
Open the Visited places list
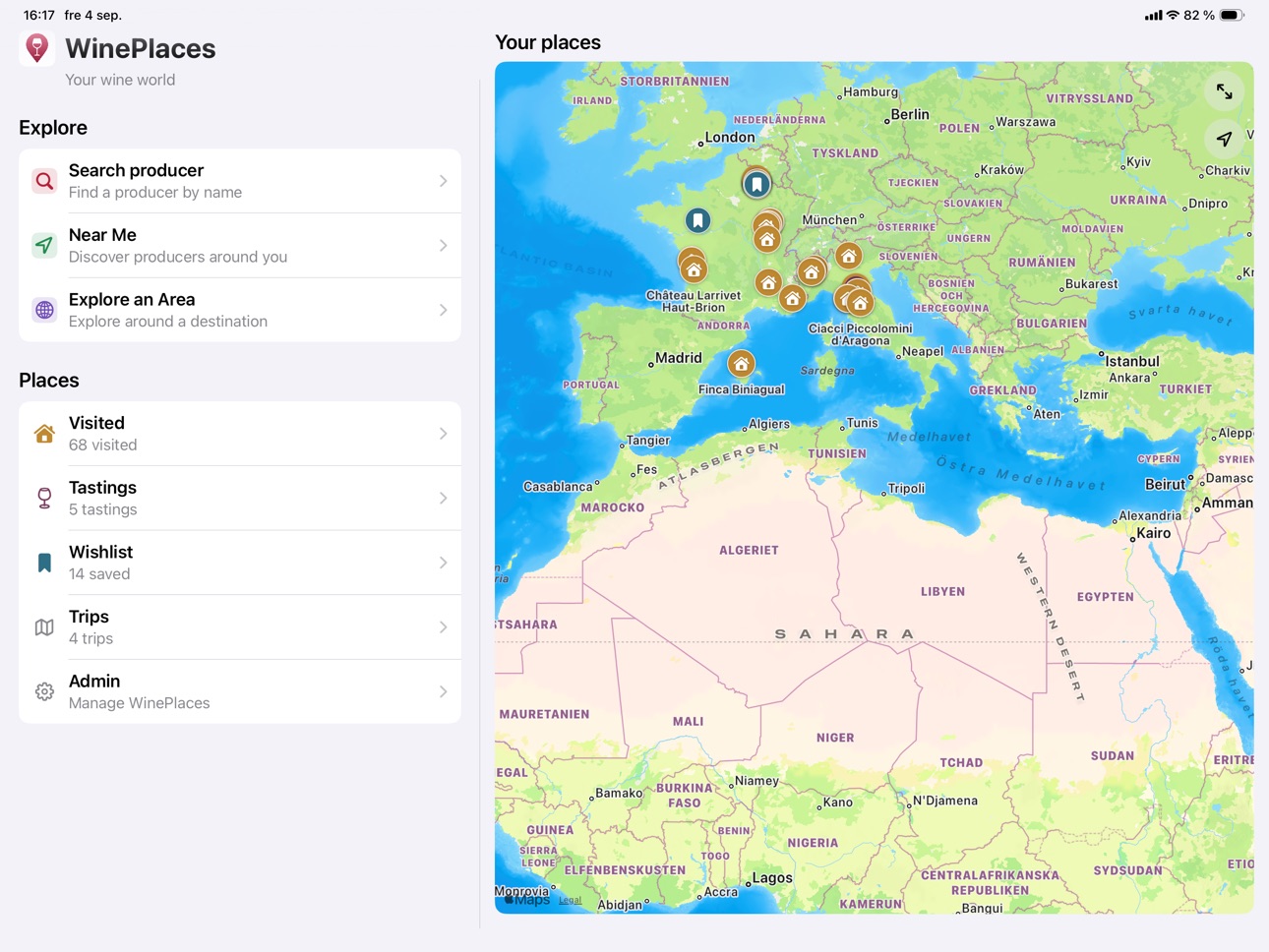[240, 434]
